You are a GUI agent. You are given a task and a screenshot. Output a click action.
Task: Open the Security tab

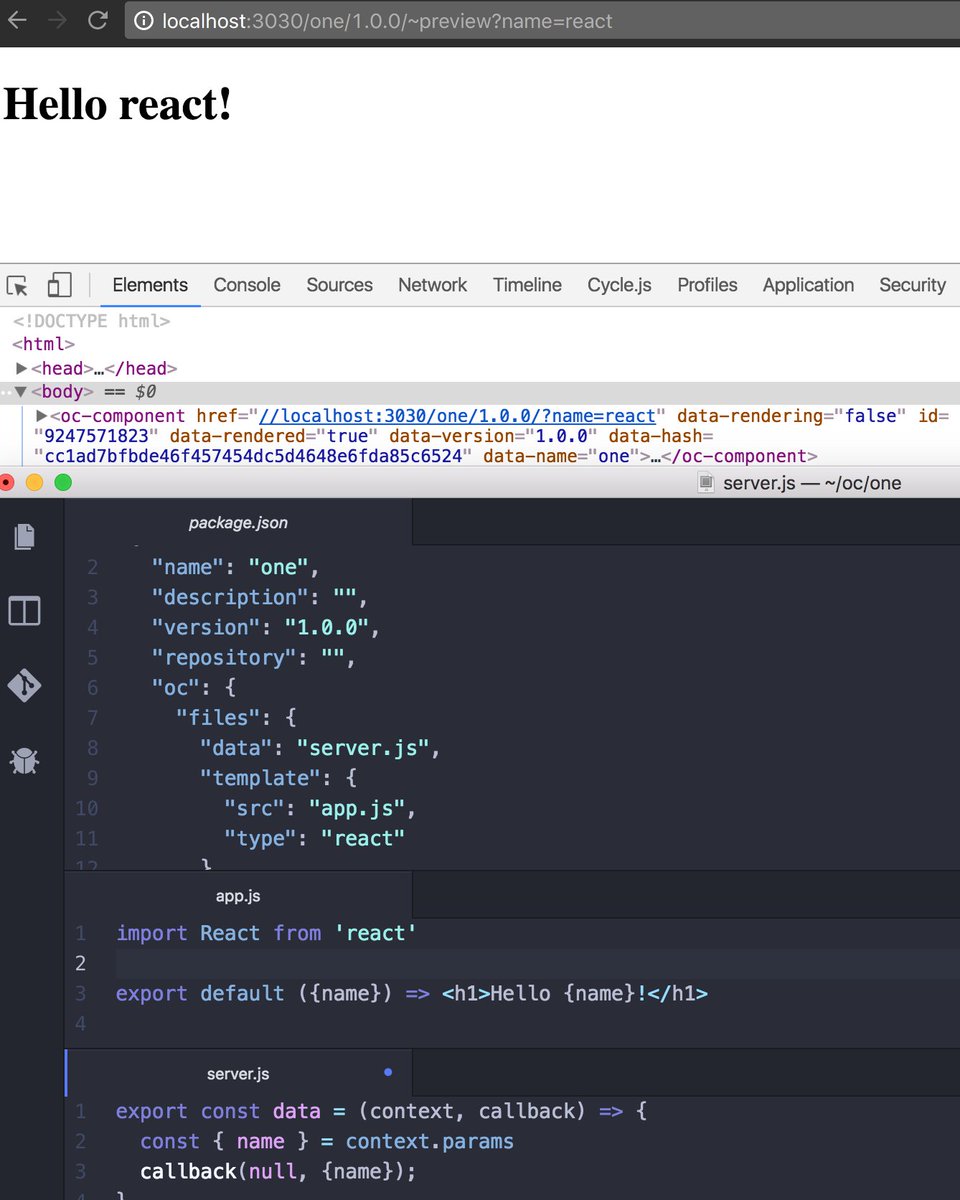[912, 285]
